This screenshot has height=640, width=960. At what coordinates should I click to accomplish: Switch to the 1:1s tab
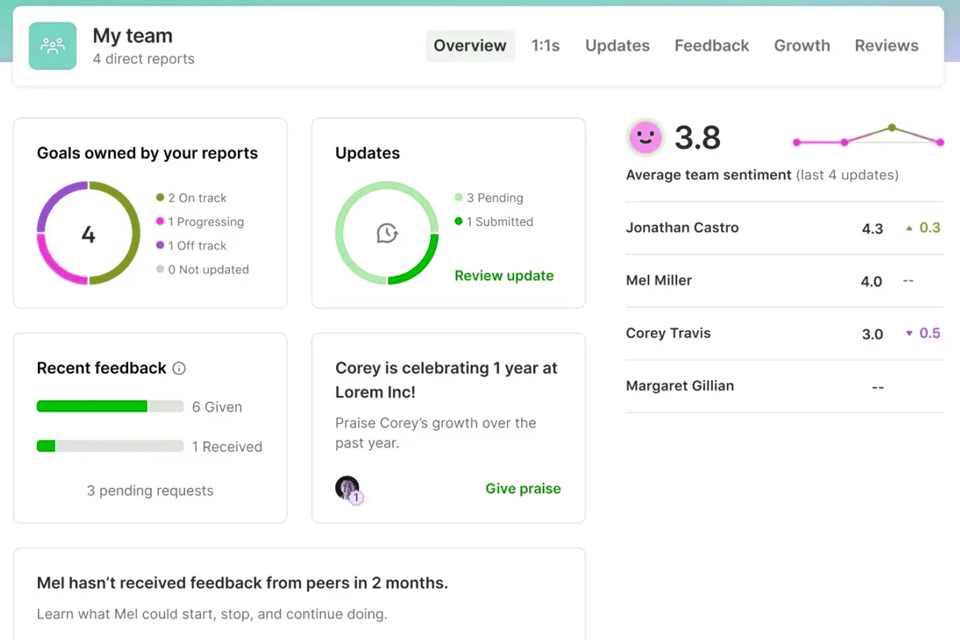pyautogui.click(x=546, y=46)
